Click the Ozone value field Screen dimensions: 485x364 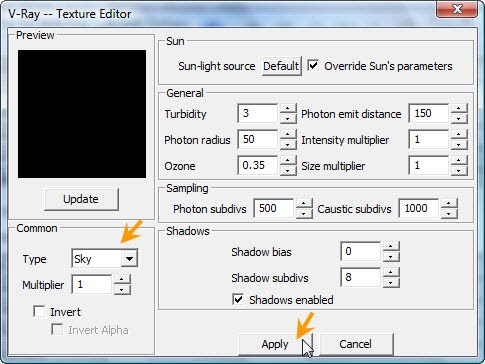point(257,165)
